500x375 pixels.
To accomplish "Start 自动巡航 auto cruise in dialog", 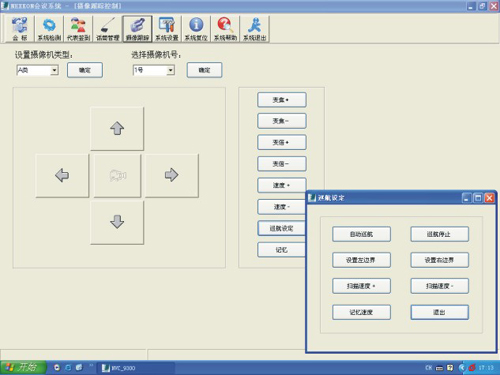I will 361,234.
